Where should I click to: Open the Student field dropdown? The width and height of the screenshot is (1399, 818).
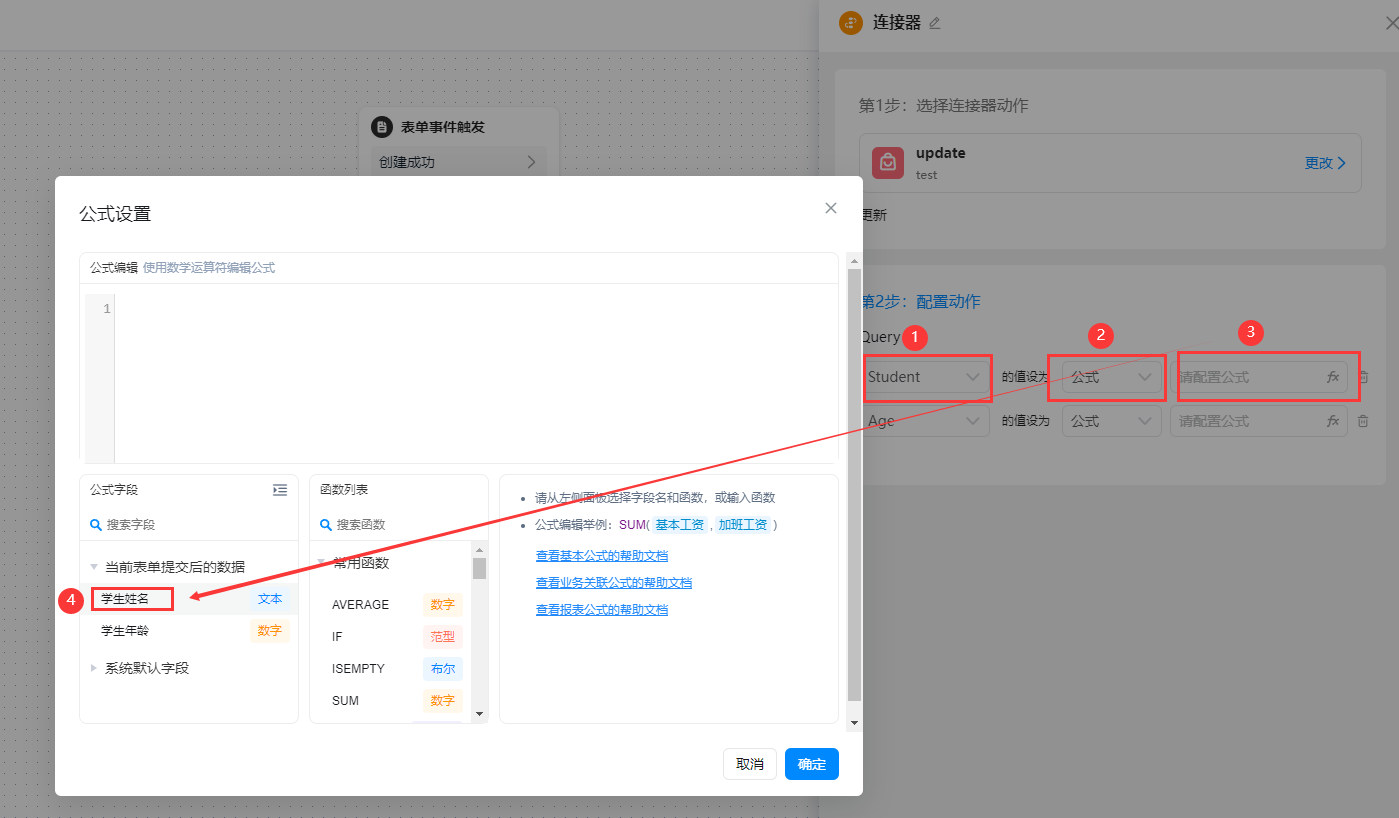click(926, 377)
